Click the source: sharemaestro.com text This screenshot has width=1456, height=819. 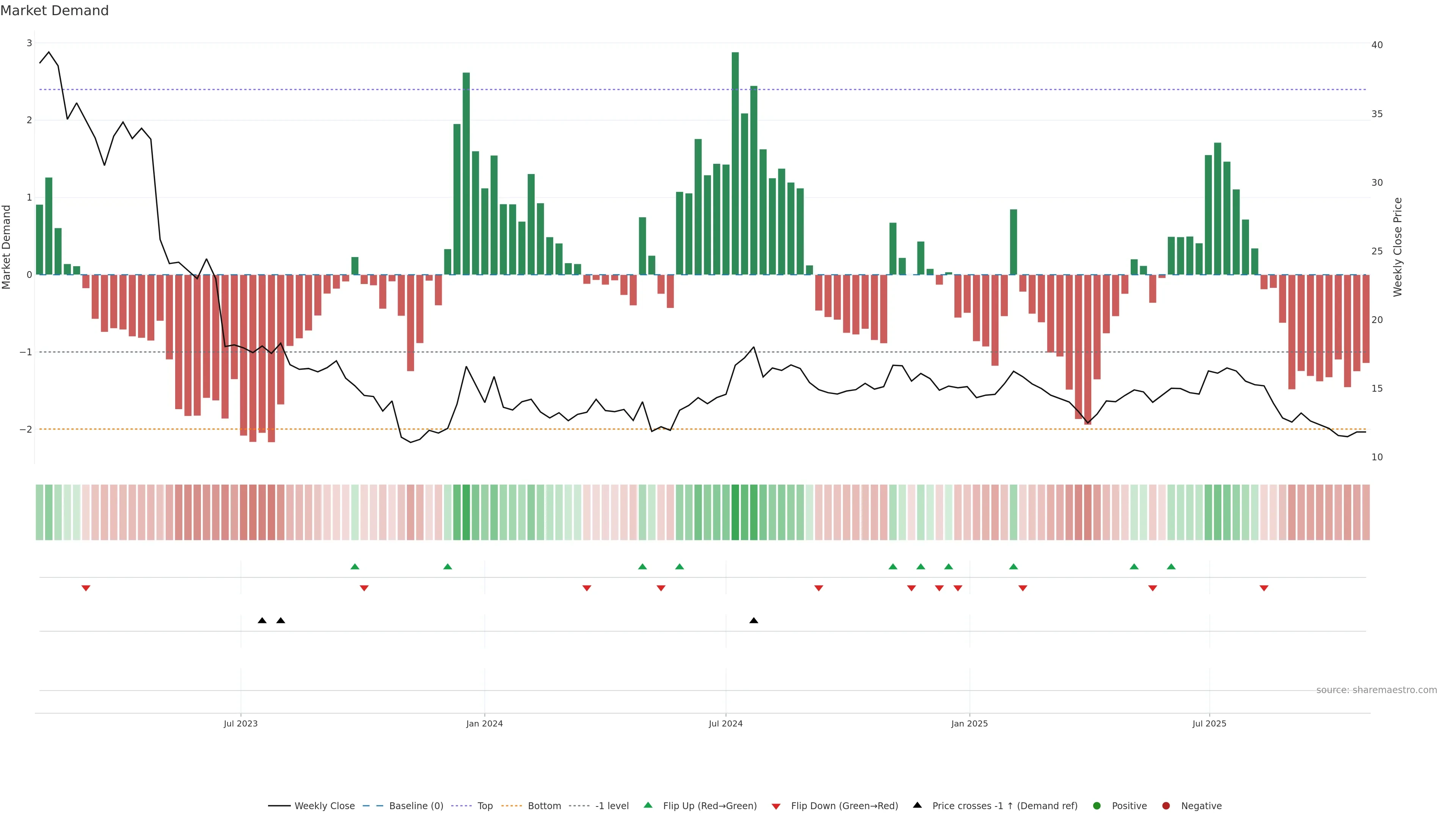tap(1376, 690)
